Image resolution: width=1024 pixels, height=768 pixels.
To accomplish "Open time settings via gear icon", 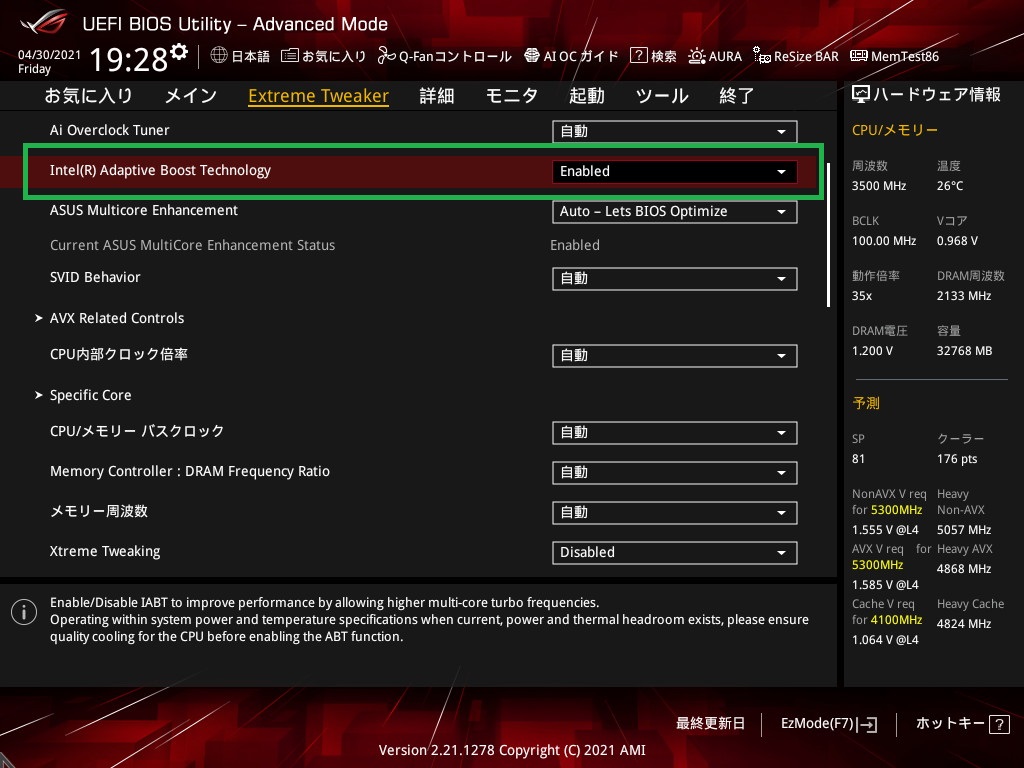I will (x=179, y=52).
